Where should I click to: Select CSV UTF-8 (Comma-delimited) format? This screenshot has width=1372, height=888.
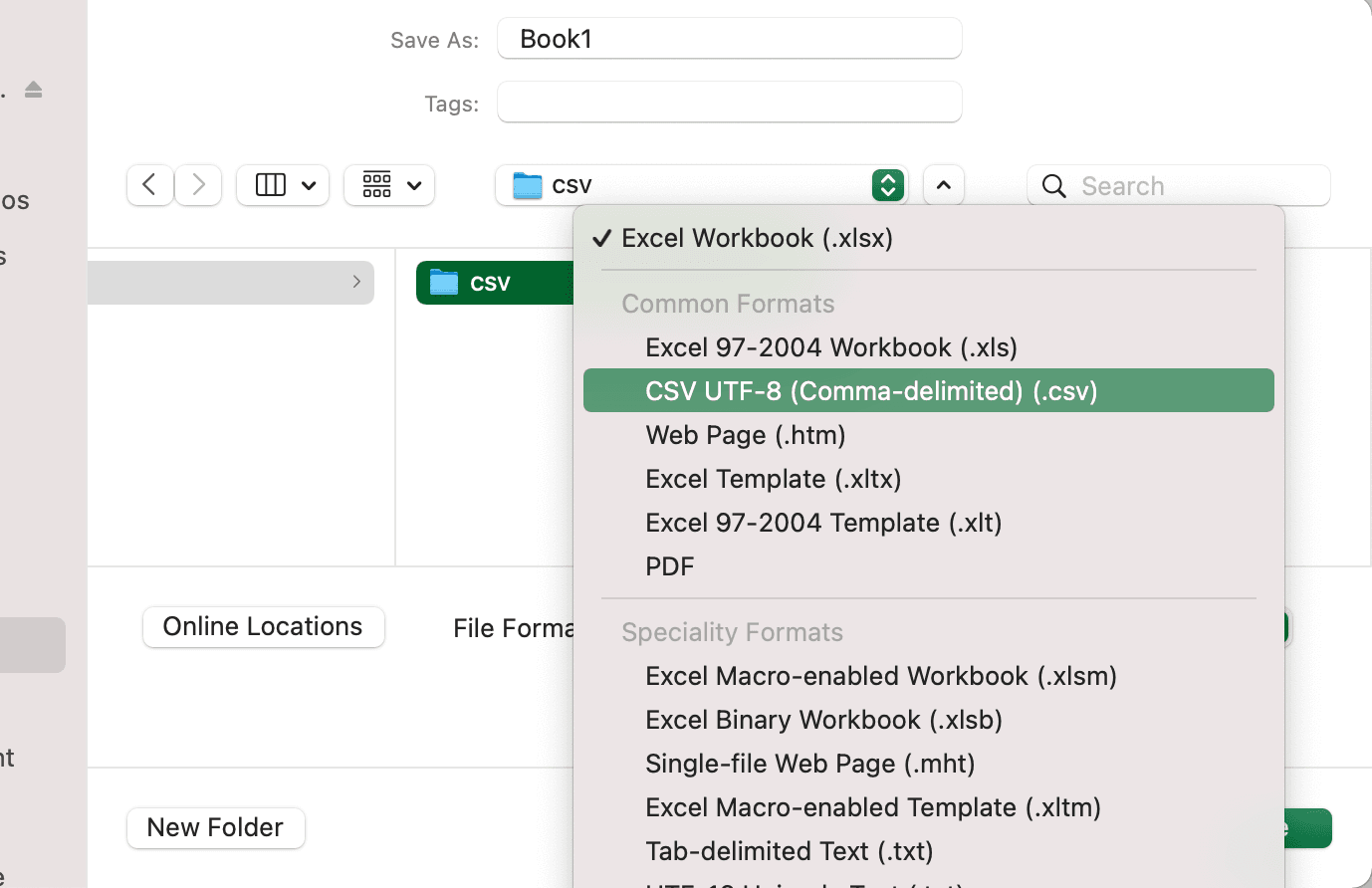[871, 390]
